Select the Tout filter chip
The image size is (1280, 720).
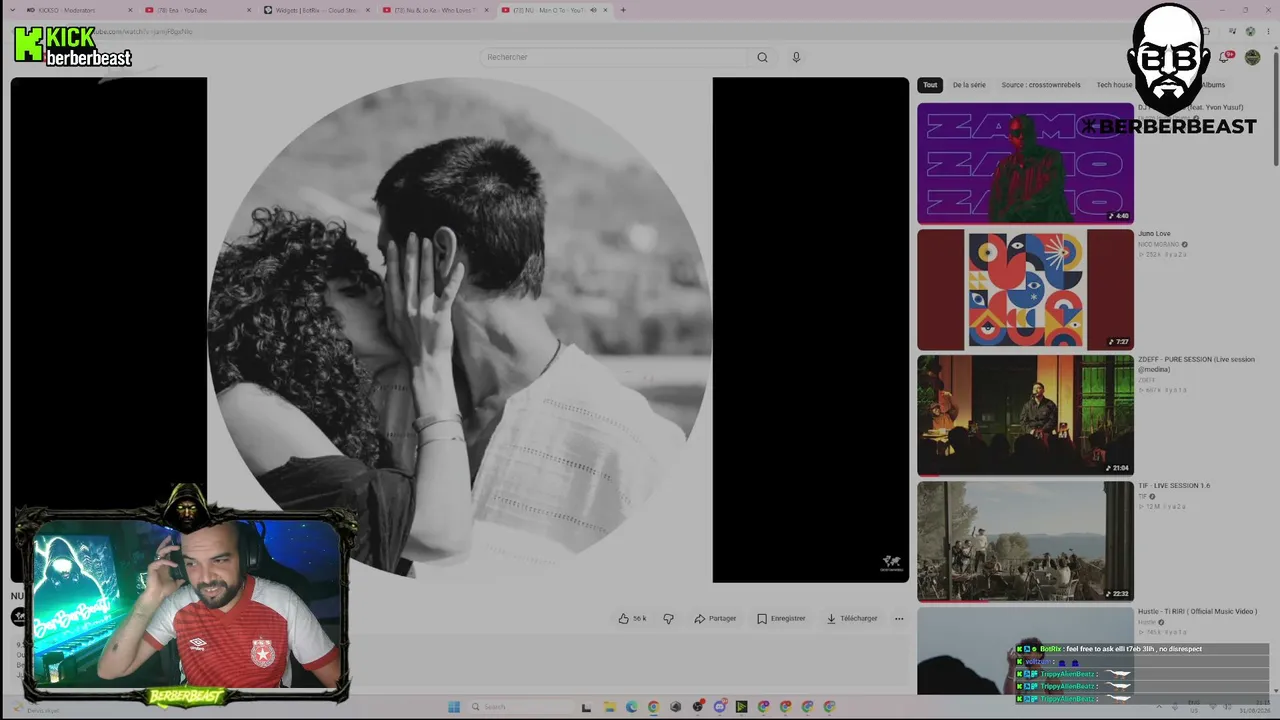point(930,85)
